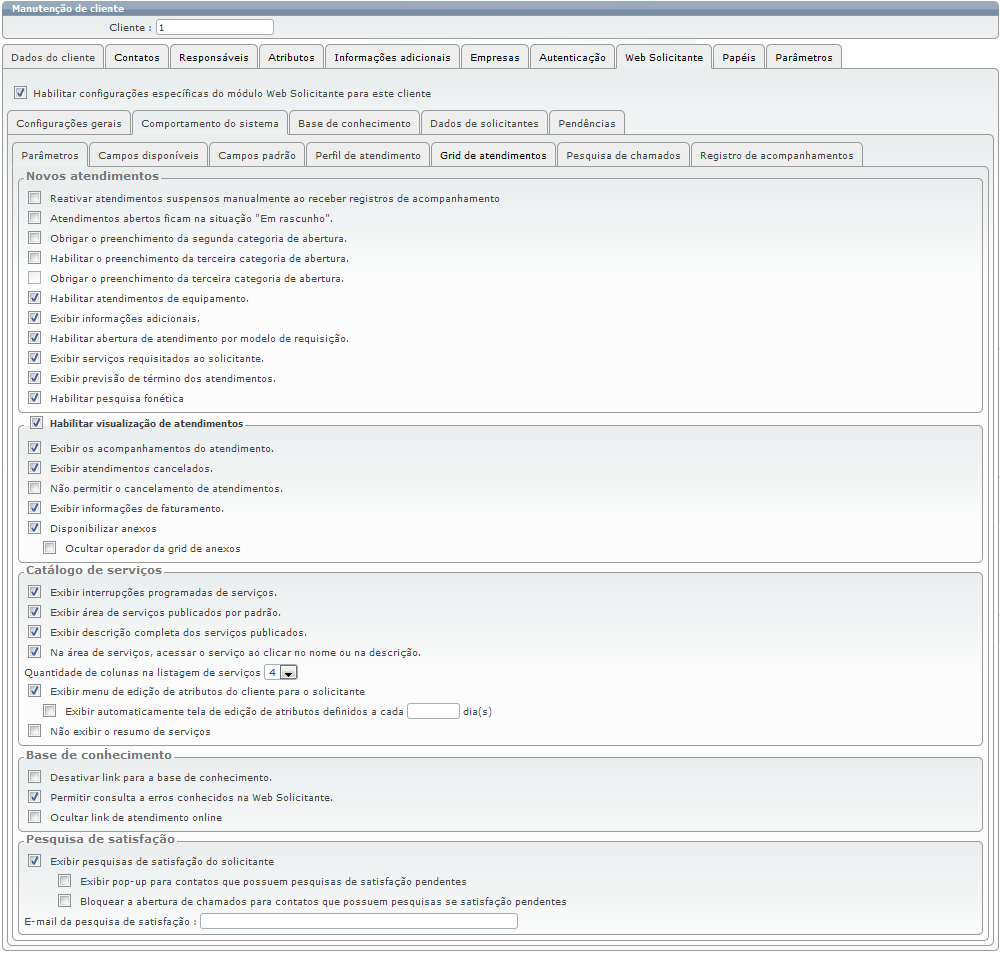Screen dimensions: 1000x955
Task: Enable Obrigar preenchimento da segunda categoria
Action: 34,238
